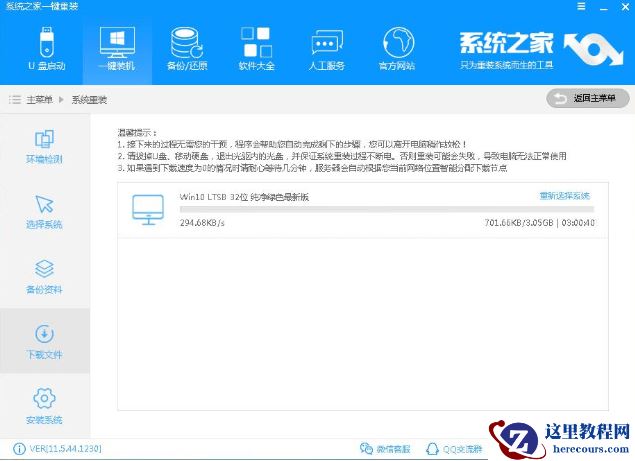Select the 备份资料 layers icon
The image size is (635, 461).
coord(44,269)
